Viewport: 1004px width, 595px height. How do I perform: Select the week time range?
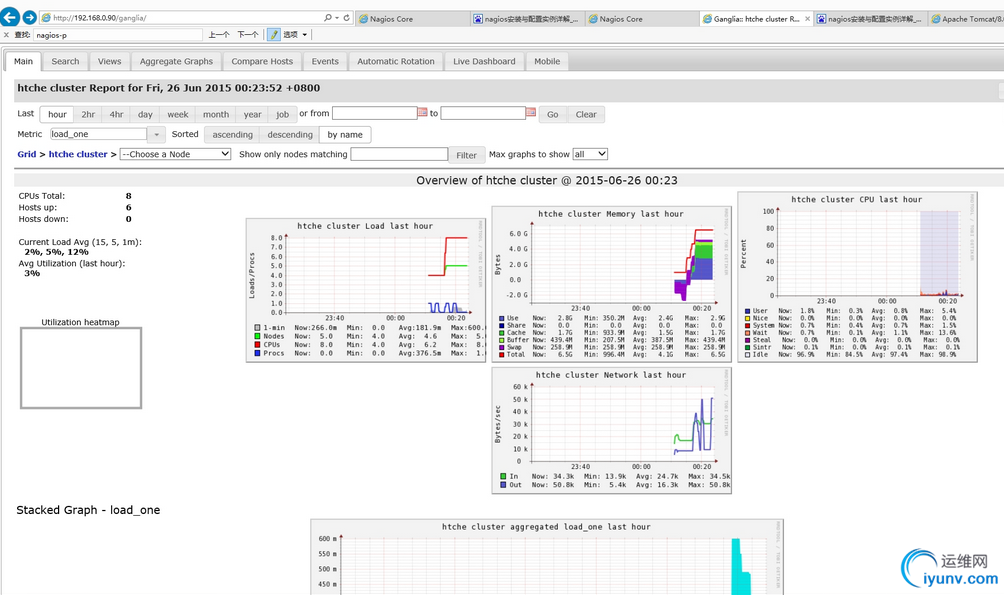(x=178, y=114)
